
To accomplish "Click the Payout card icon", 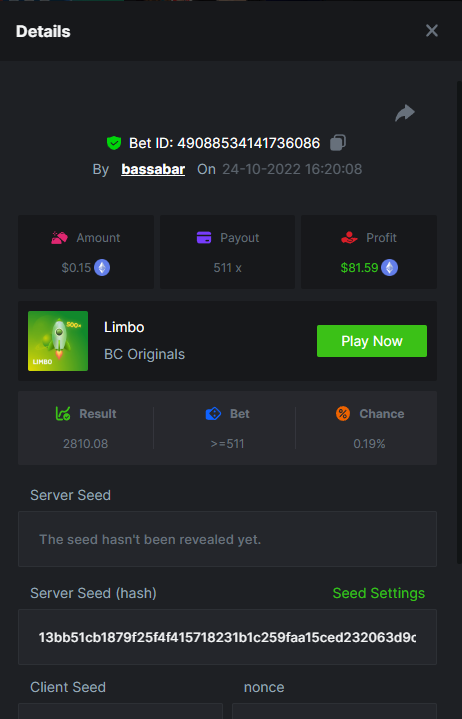I will (x=204, y=238).
